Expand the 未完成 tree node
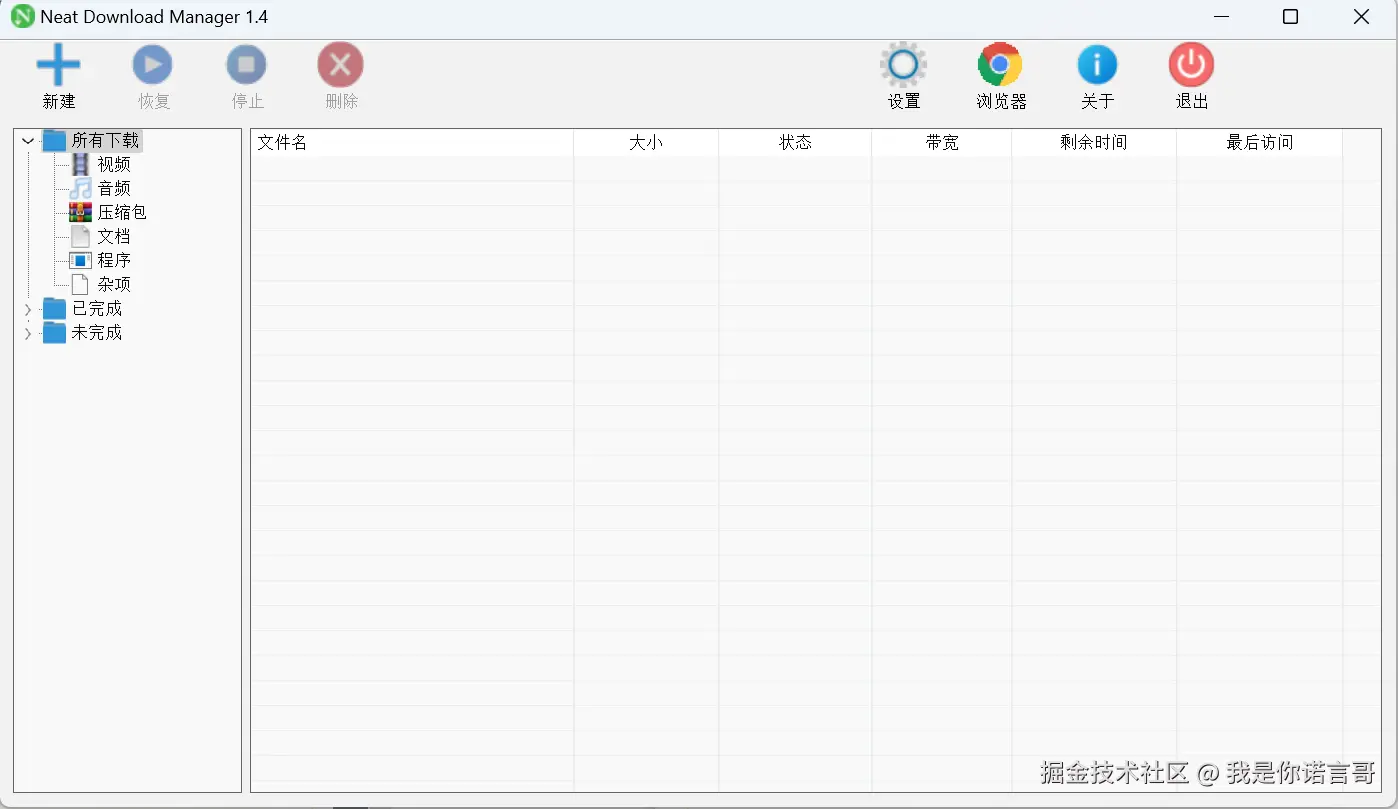1398x809 pixels. tap(28, 333)
